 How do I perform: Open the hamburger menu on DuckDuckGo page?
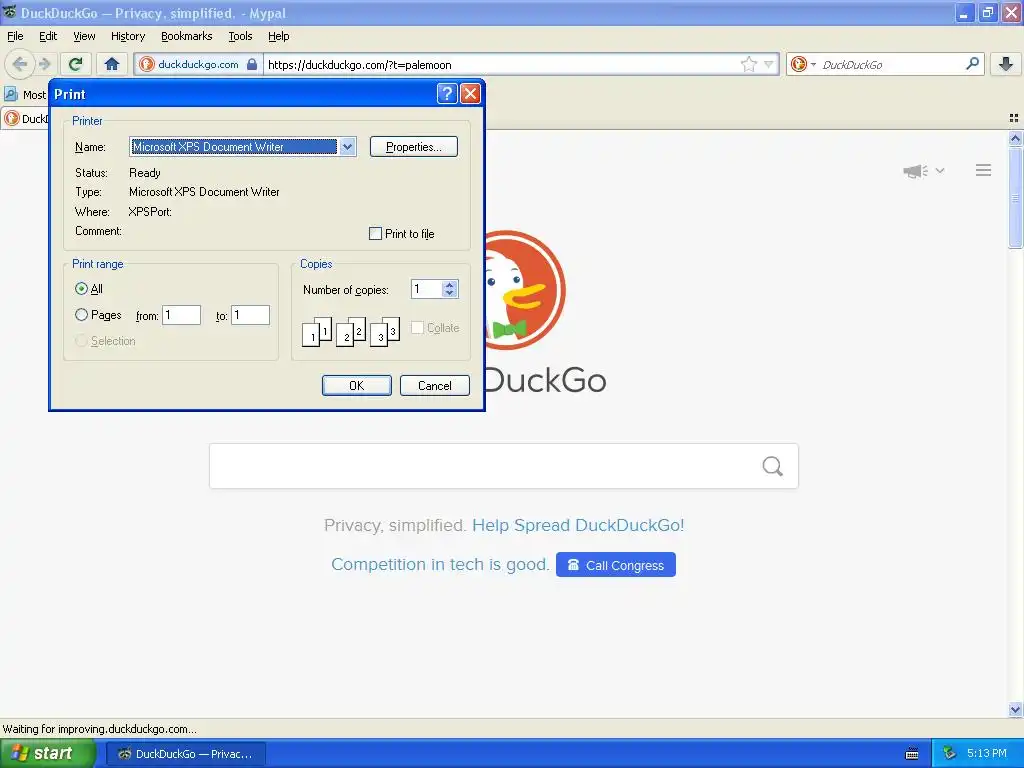click(x=984, y=170)
